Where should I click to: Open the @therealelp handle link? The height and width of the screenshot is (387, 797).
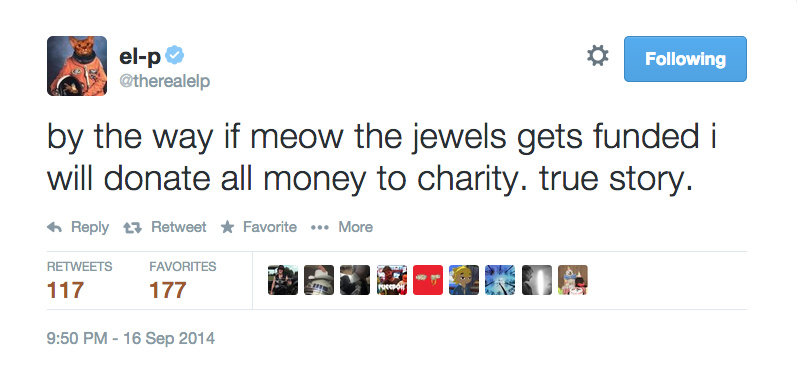pyautogui.click(x=164, y=81)
